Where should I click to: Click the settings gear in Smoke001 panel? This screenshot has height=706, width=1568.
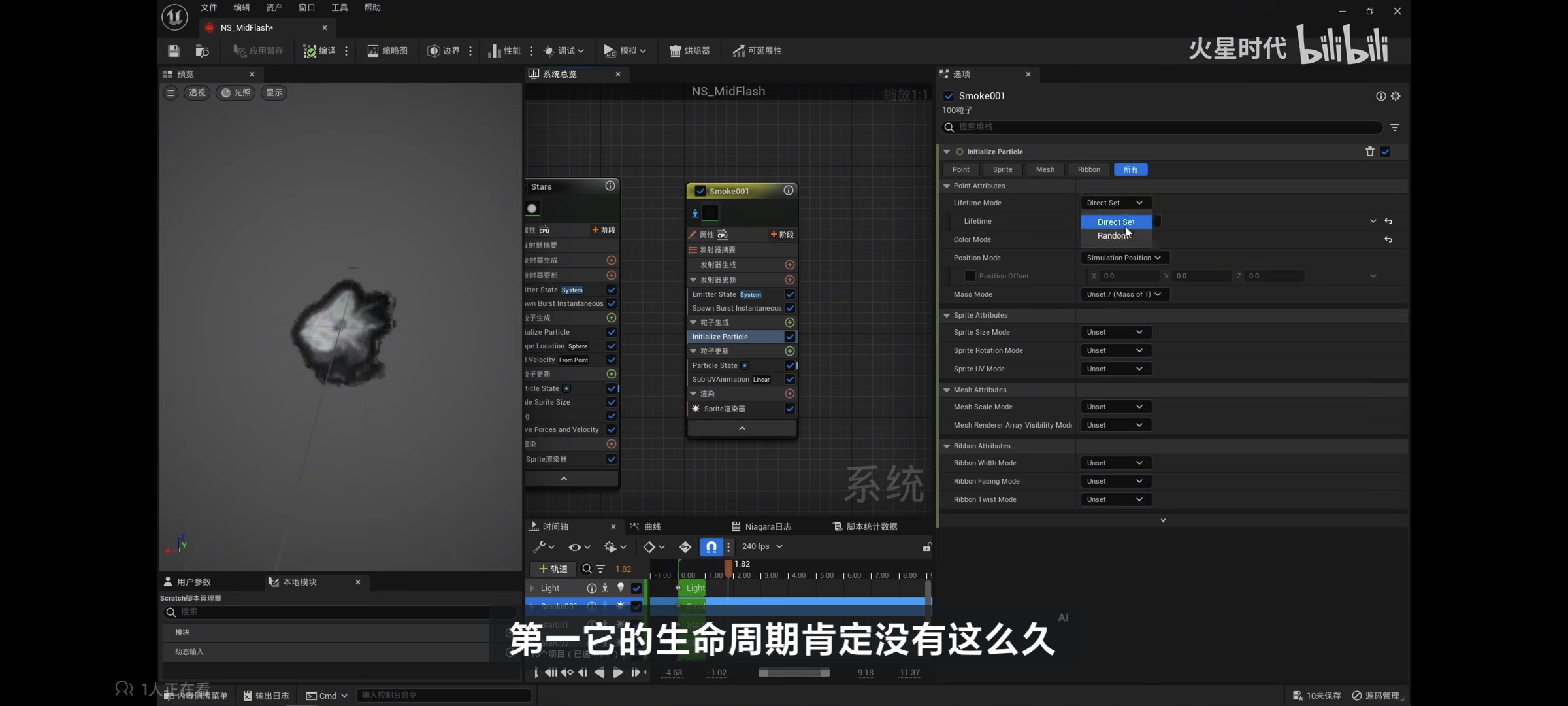[1396, 96]
